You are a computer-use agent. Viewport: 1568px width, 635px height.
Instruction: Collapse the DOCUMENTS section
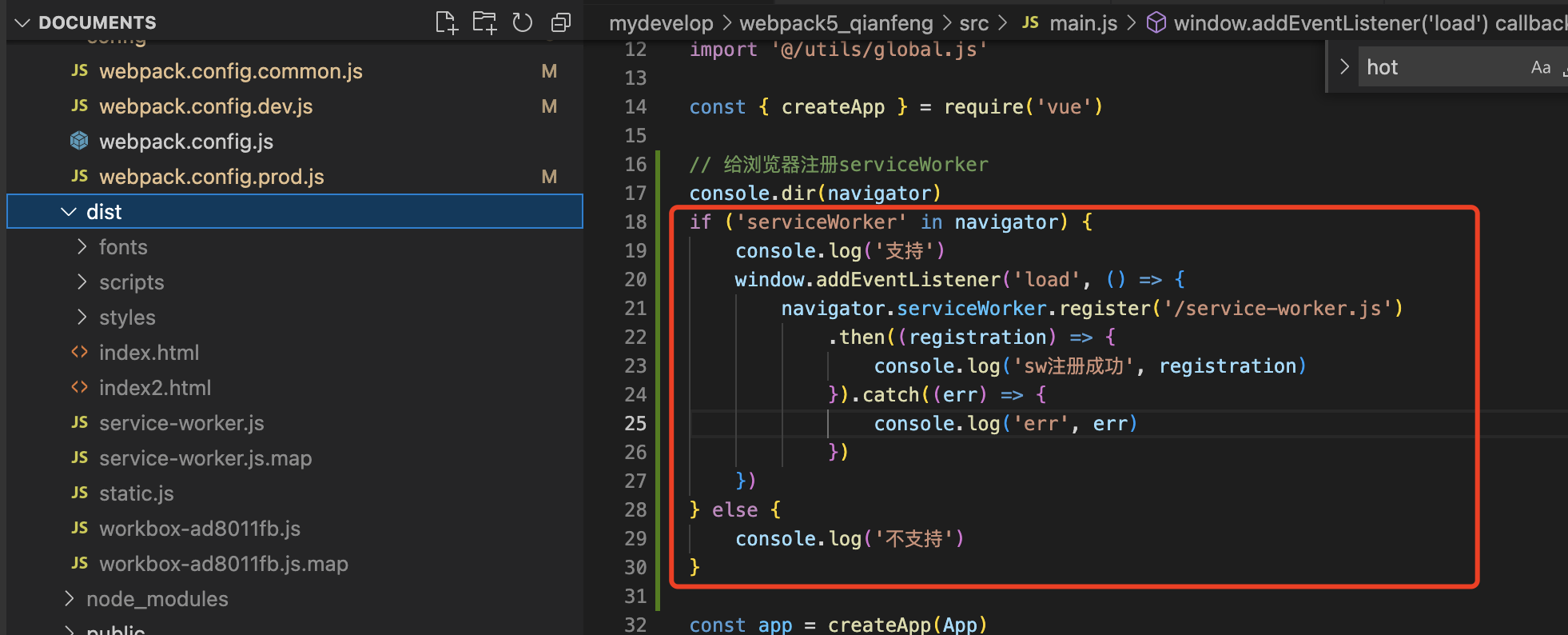(22, 22)
